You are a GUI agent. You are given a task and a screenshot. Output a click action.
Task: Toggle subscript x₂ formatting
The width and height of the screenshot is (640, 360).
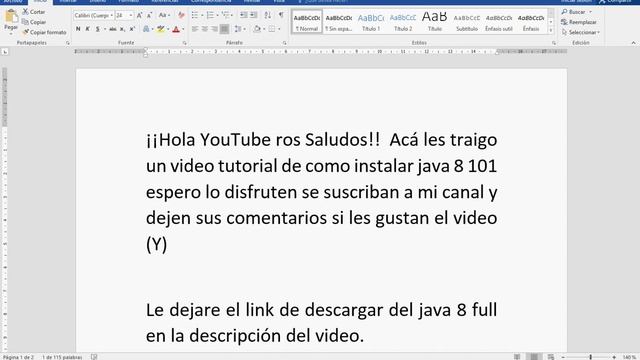(x=122, y=29)
